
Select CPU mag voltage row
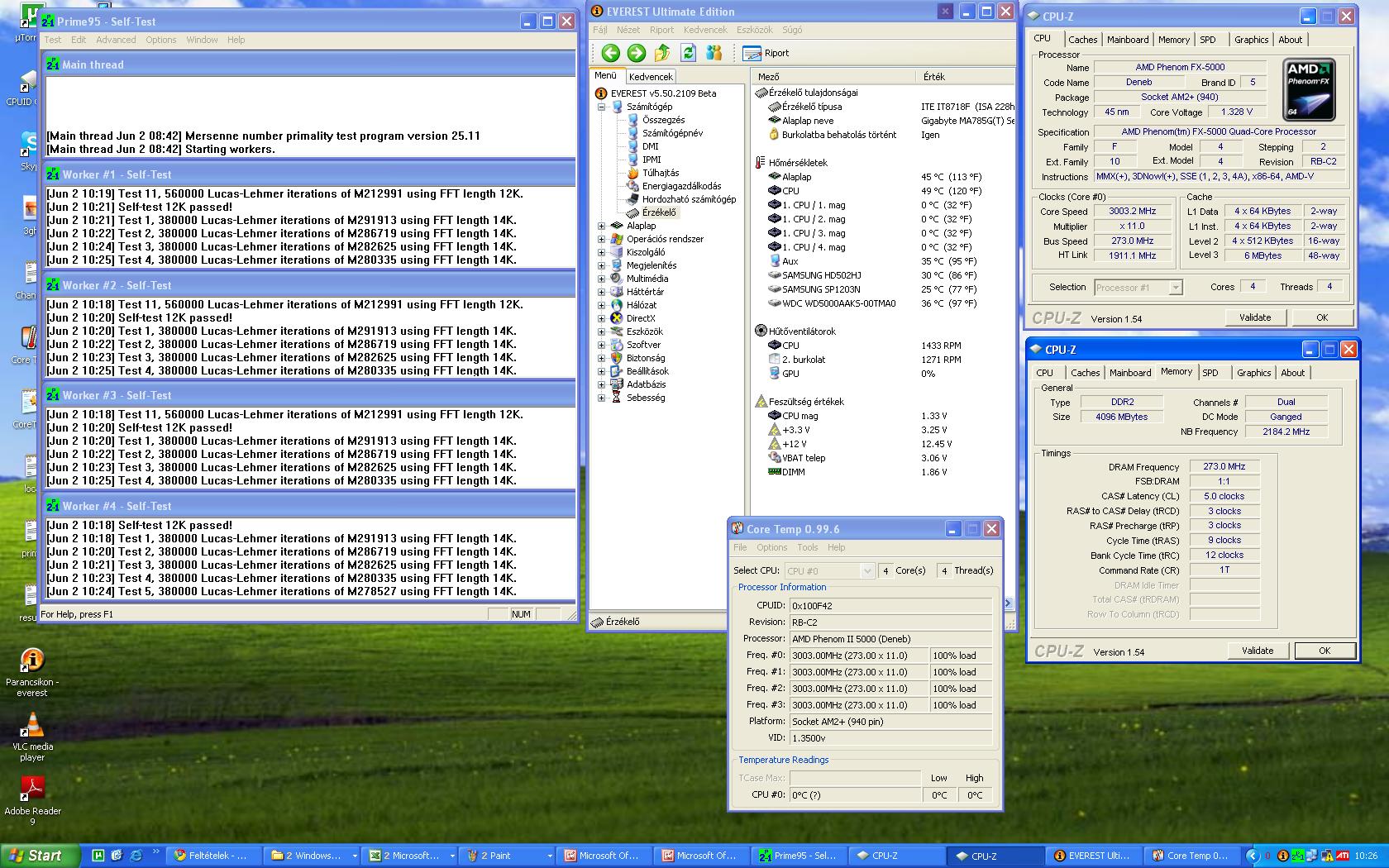coord(884,416)
